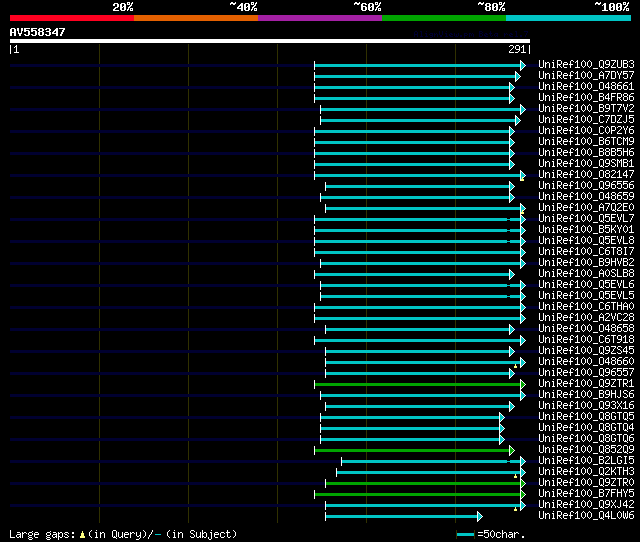Click the white AV558347 query sequence bar
640x542 pixels.
pyautogui.click(x=270, y=41)
